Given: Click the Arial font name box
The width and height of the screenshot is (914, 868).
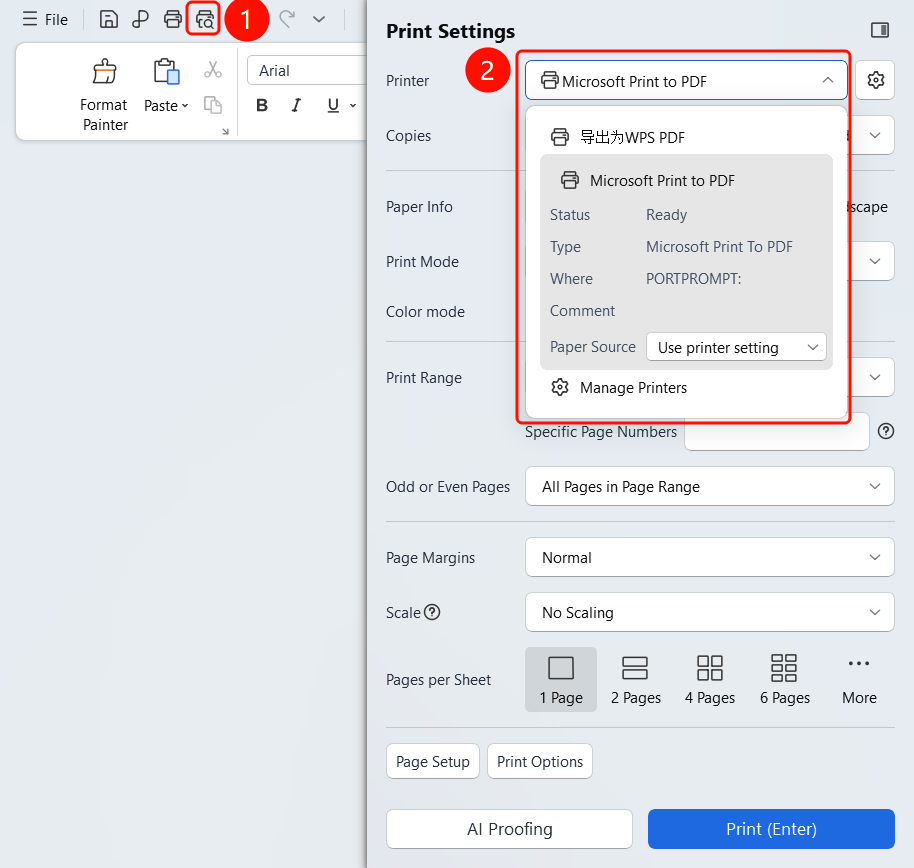Looking at the screenshot, I should (307, 71).
